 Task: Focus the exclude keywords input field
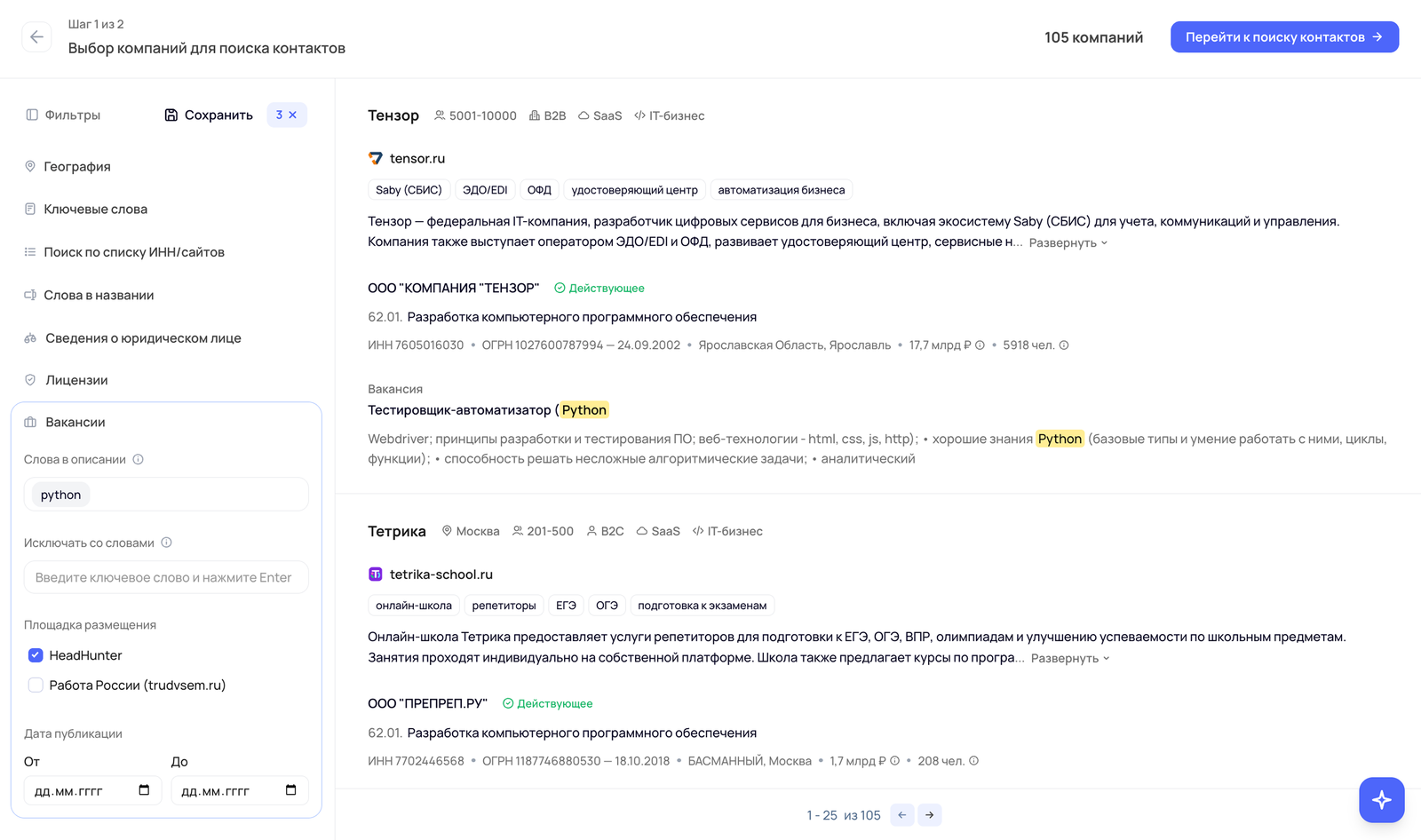(x=166, y=577)
